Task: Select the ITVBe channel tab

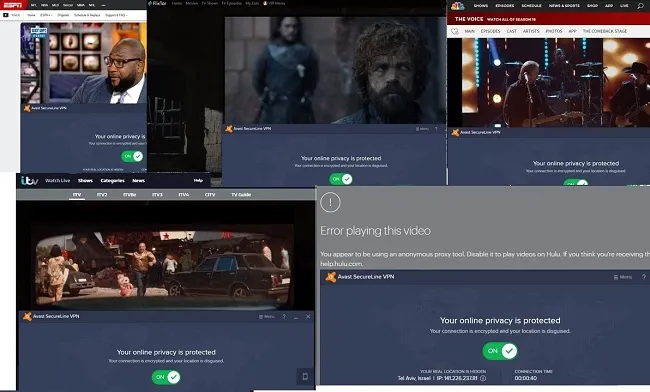Action: 130,195
